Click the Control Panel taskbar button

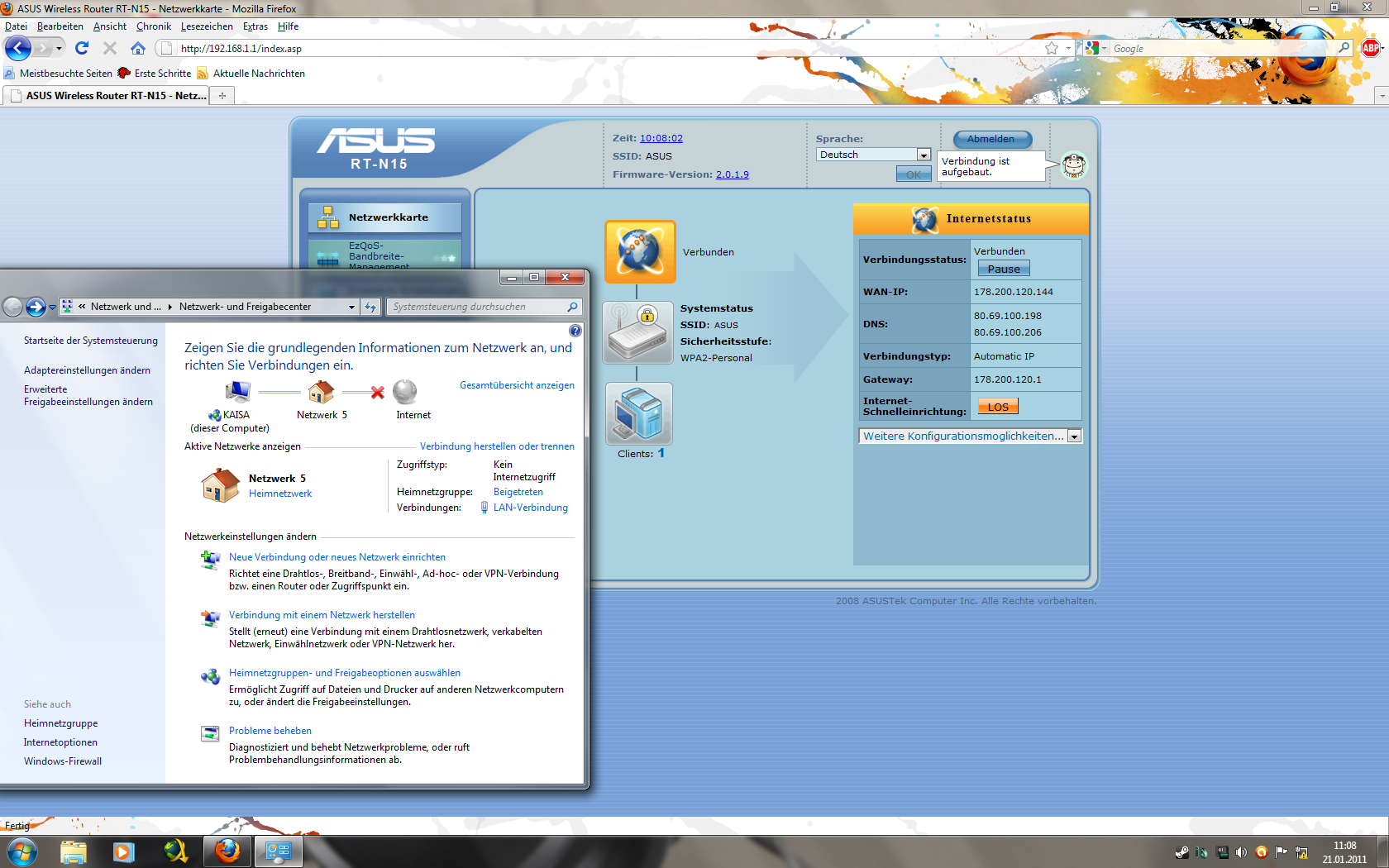click(x=278, y=851)
